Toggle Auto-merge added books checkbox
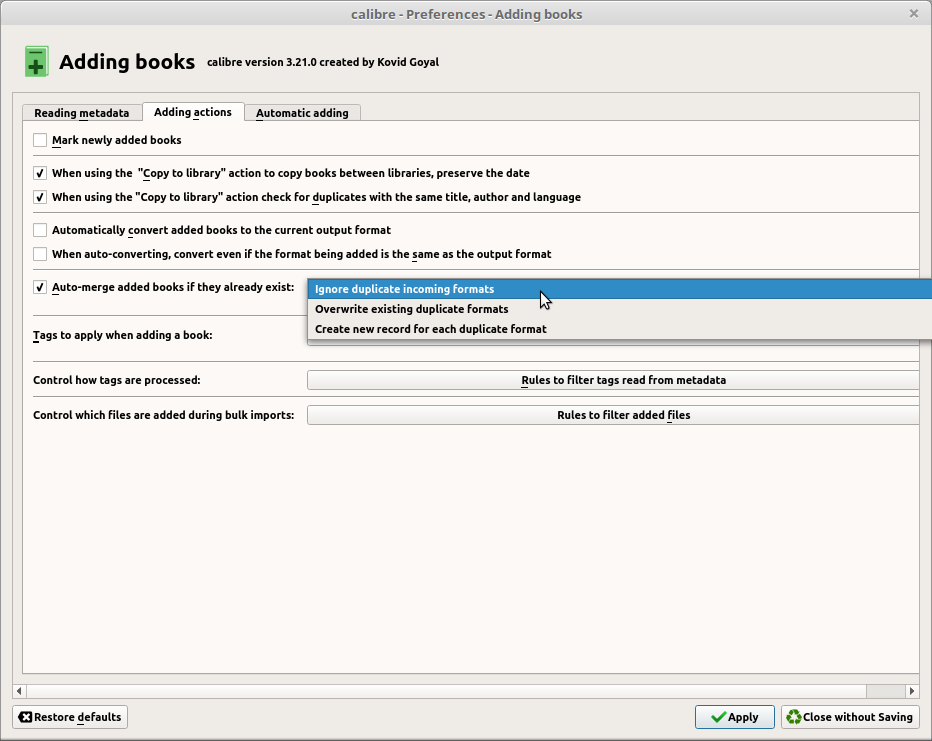Viewport: 932px width, 741px height. coord(40,287)
